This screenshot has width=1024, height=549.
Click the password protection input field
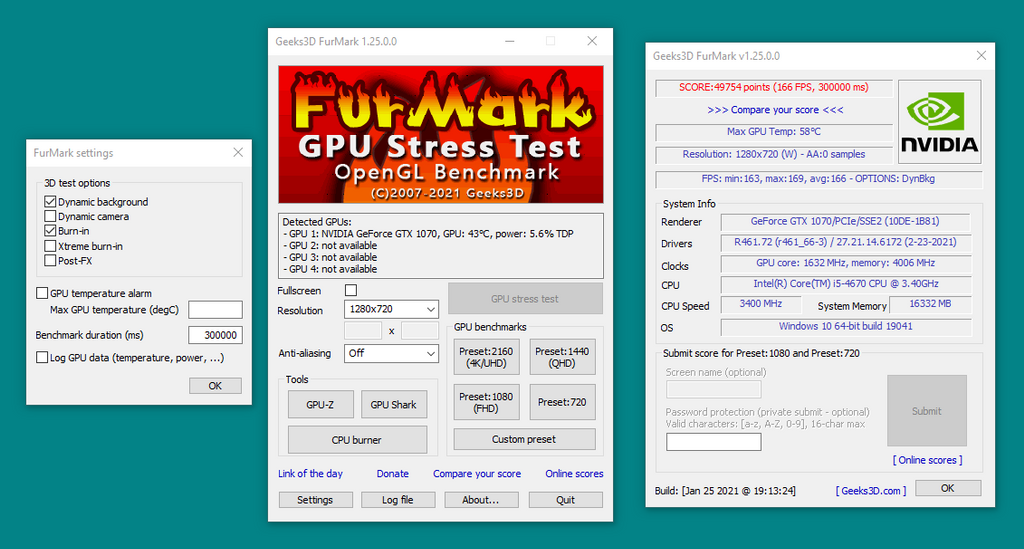tap(714, 442)
